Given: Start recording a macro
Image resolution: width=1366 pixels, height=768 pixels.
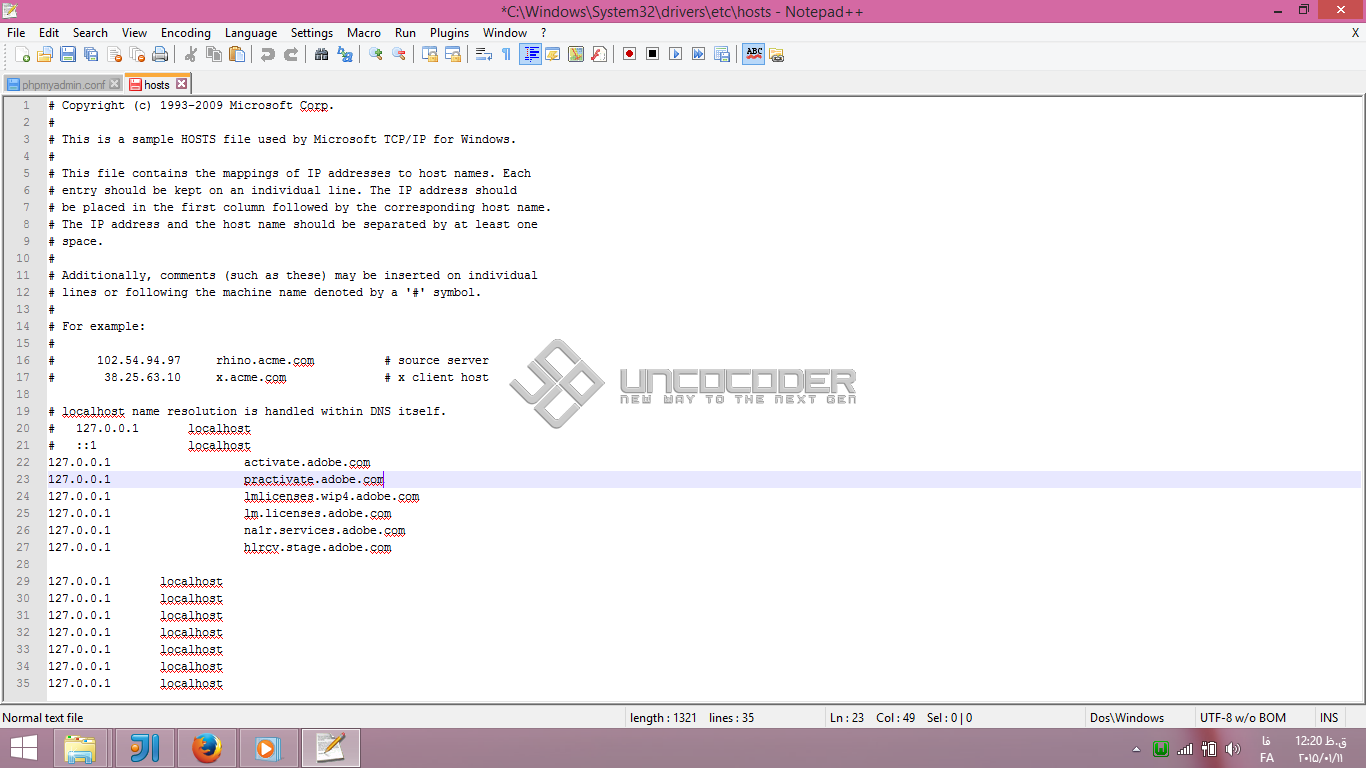Looking at the screenshot, I should click(629, 54).
